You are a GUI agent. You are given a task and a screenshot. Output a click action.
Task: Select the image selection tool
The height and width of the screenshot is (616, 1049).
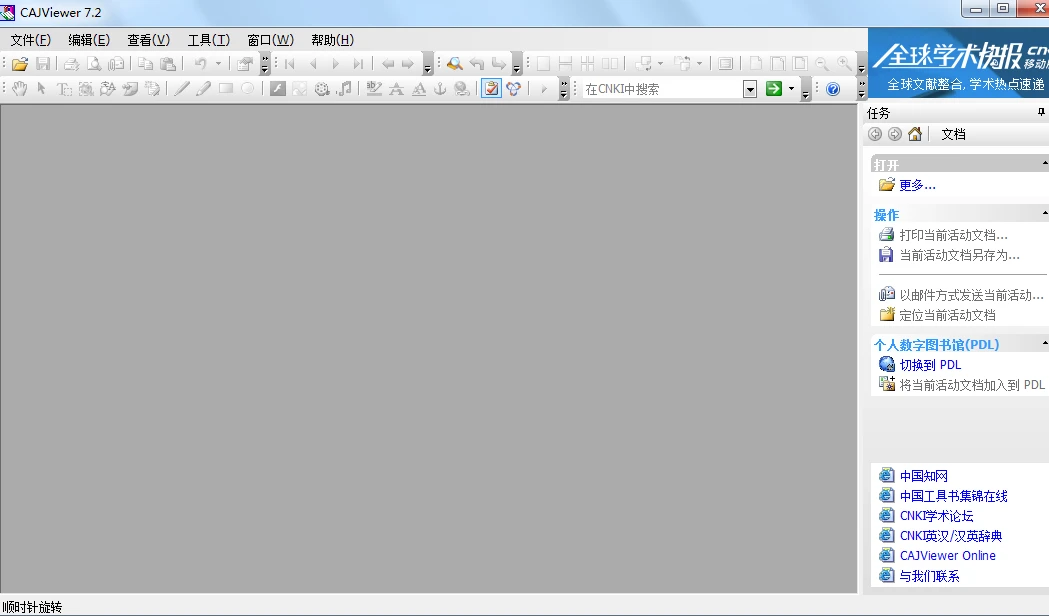coord(86,88)
